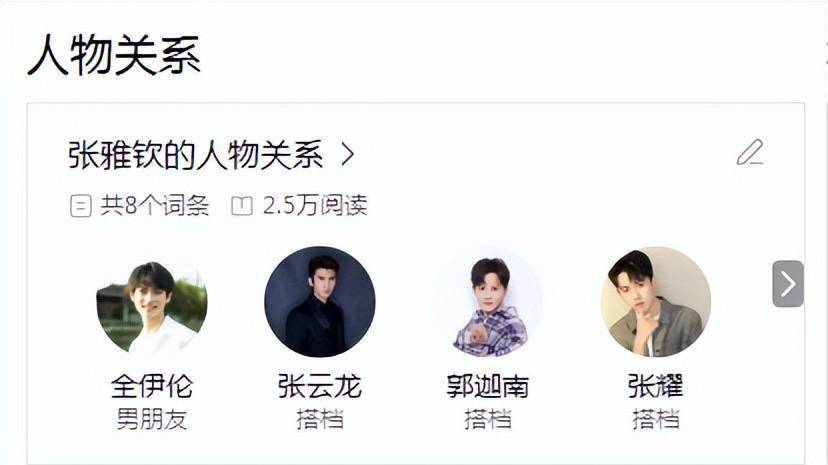Open 张云龙 profile photo
Screen dimensions: 828x465
pos(319,302)
